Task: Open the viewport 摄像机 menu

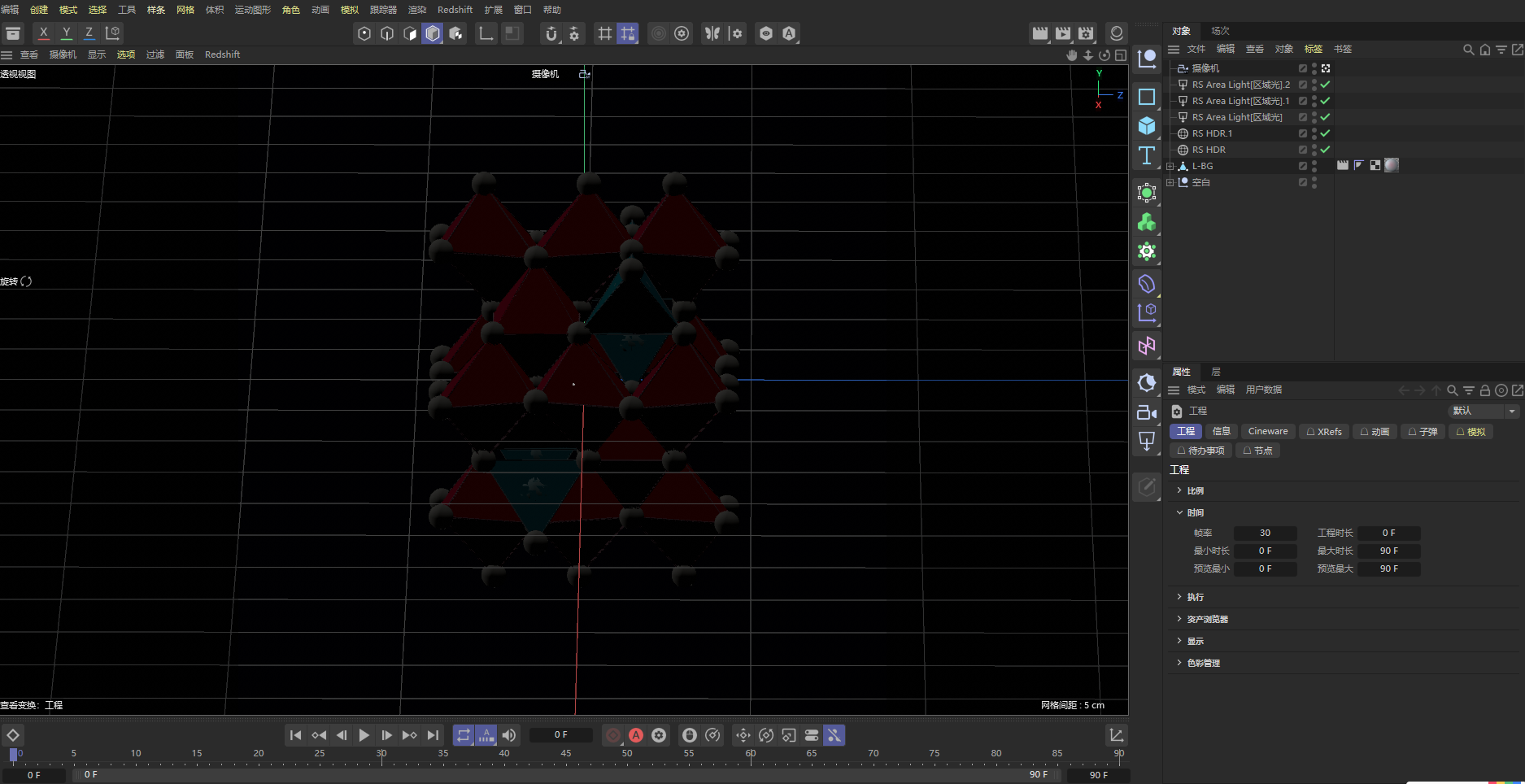Action: pyautogui.click(x=63, y=54)
